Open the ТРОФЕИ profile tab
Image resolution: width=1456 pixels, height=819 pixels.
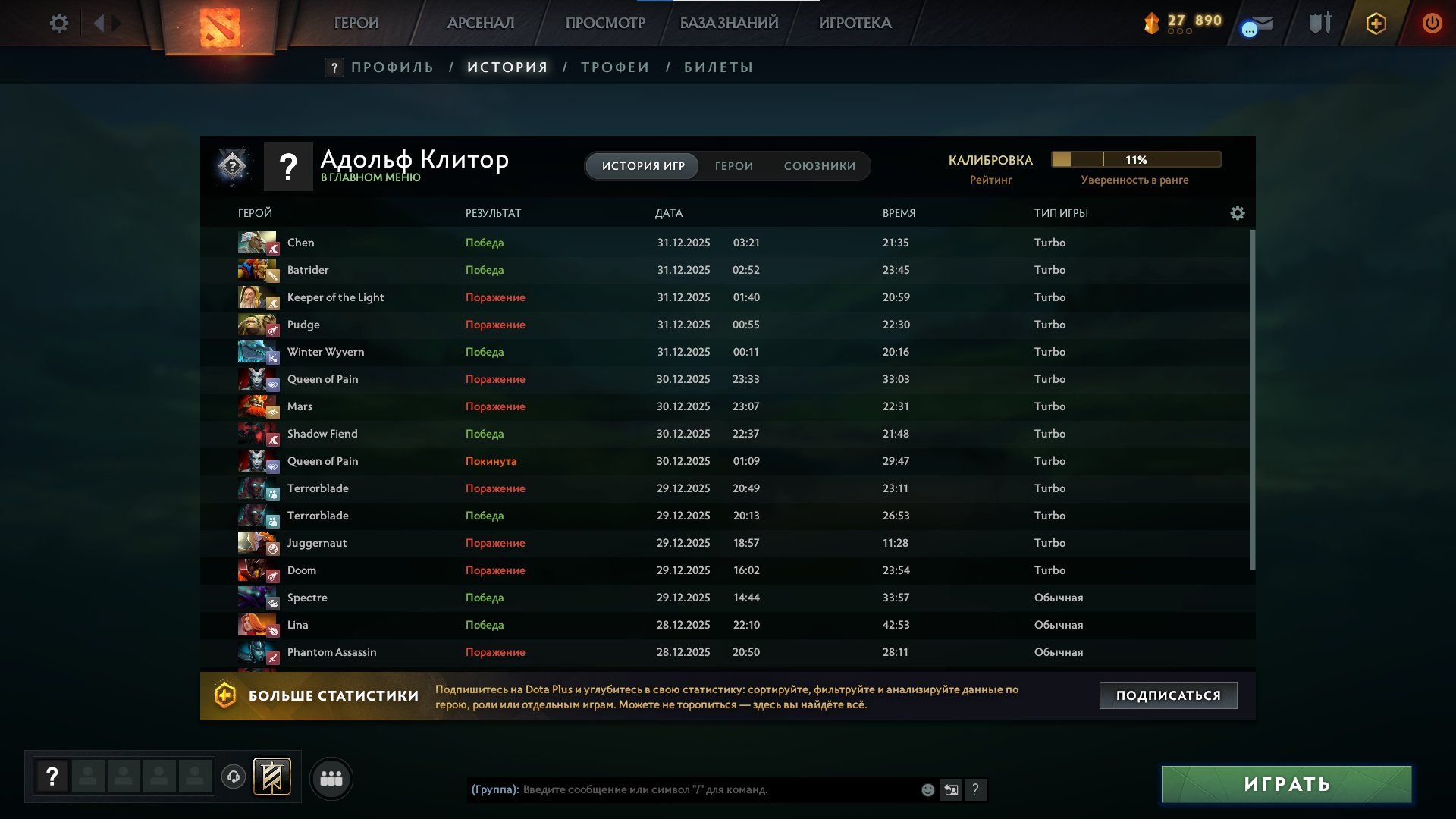pyautogui.click(x=614, y=67)
